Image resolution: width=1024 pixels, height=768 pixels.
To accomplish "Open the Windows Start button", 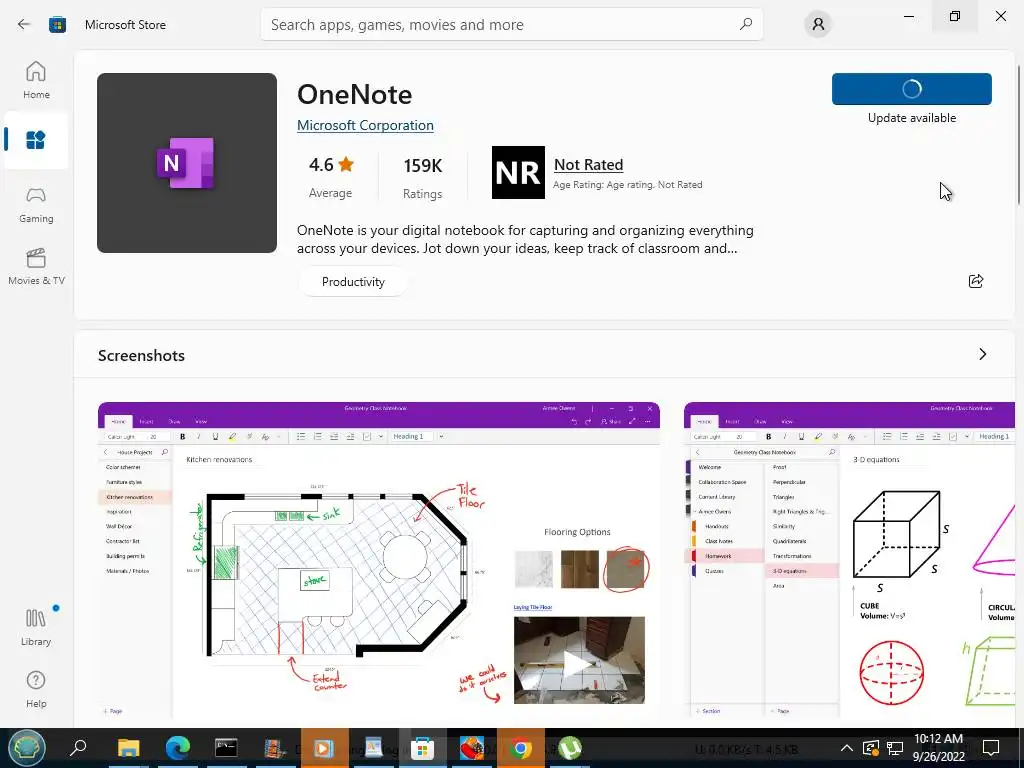I will tap(26, 747).
